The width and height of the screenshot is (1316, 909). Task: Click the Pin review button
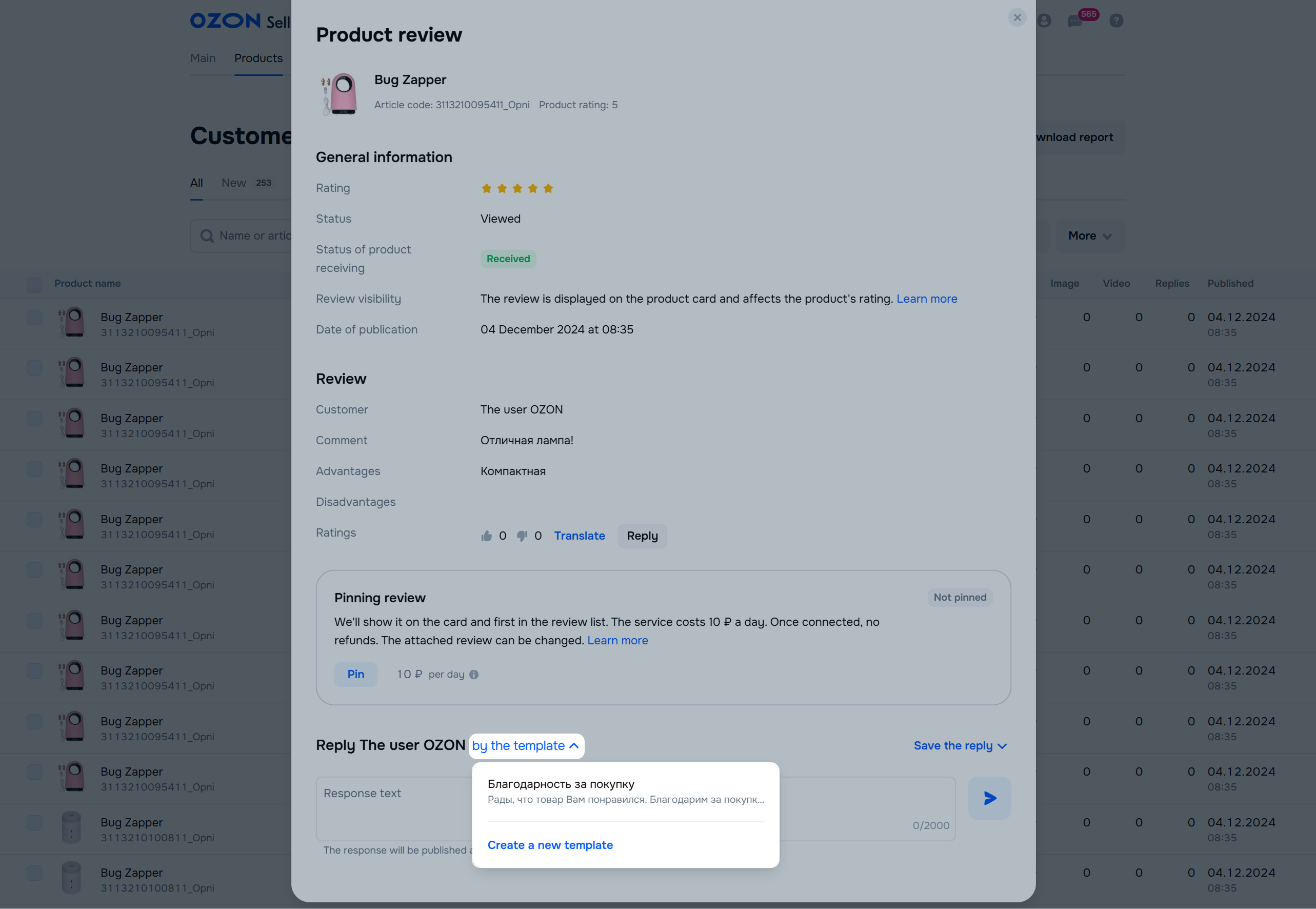pos(355,675)
